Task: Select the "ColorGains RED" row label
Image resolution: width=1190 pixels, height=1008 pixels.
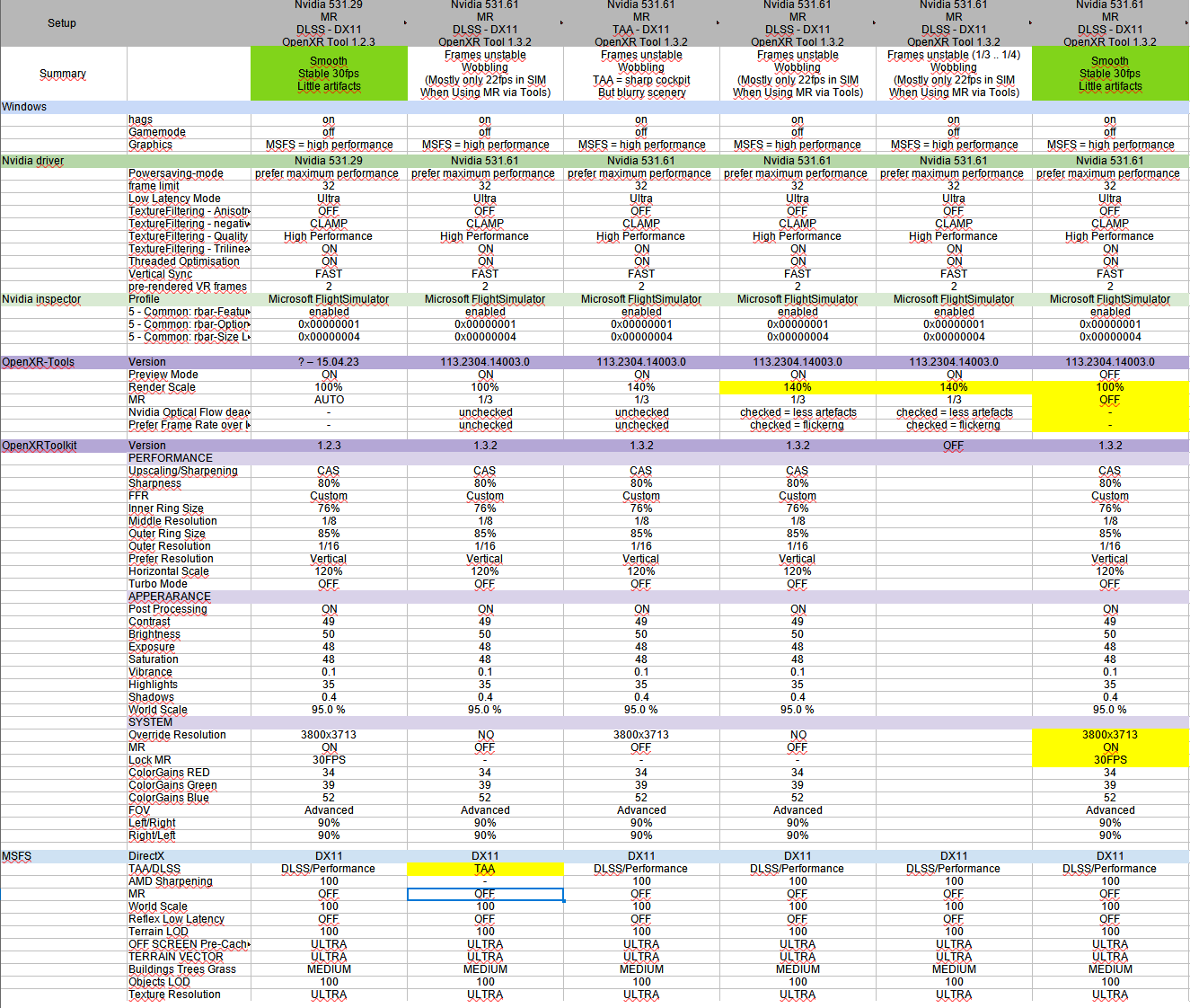Action: click(x=169, y=773)
